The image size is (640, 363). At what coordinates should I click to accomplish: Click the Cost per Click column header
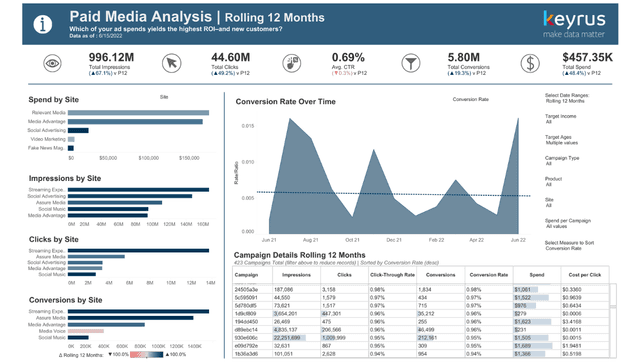point(584,275)
